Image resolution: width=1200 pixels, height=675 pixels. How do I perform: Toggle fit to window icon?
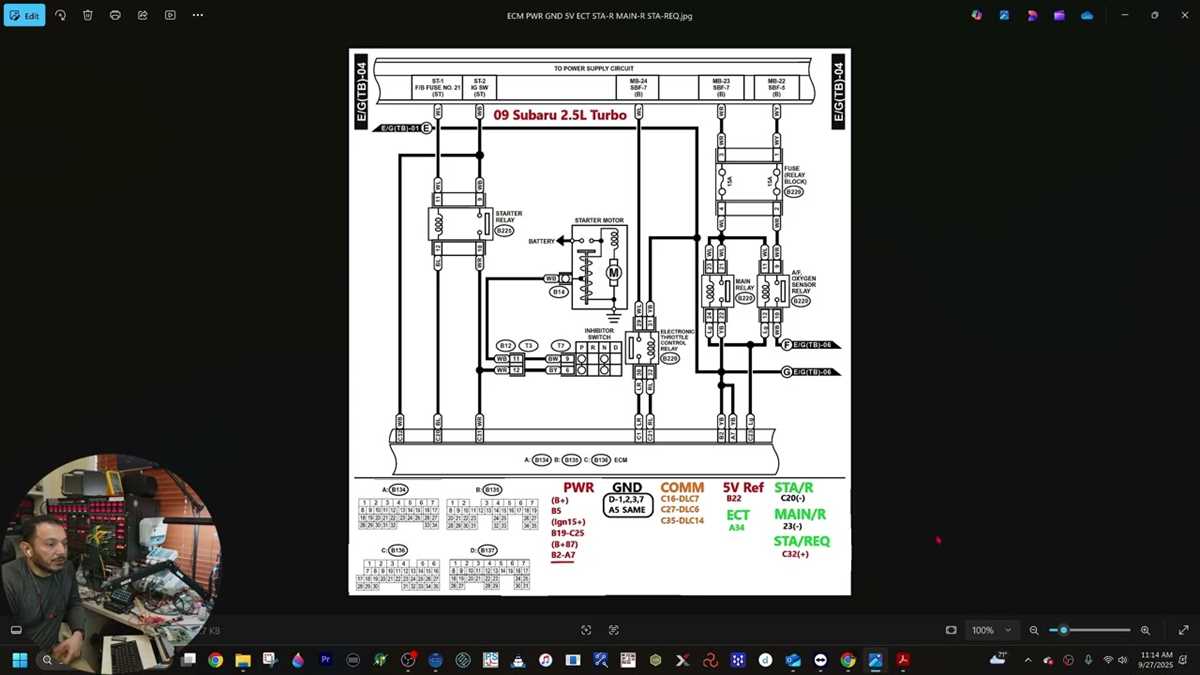pos(951,630)
